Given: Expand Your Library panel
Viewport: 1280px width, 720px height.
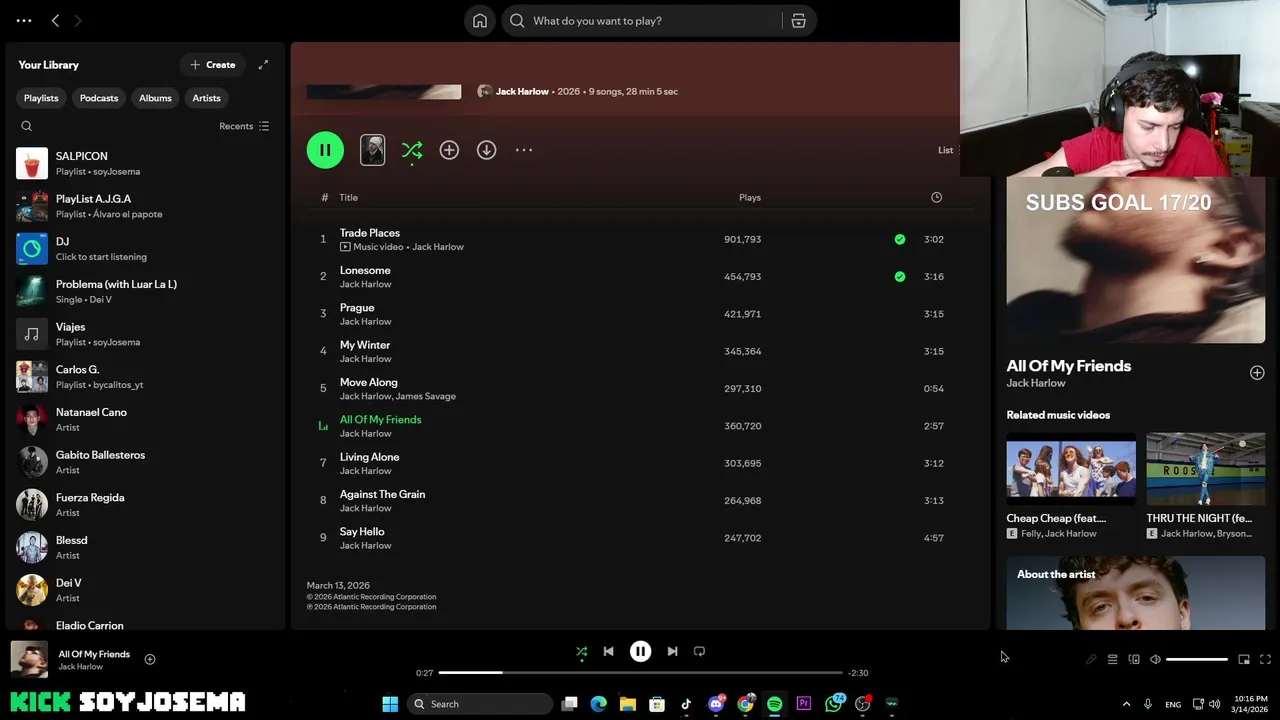Looking at the screenshot, I should tap(263, 65).
